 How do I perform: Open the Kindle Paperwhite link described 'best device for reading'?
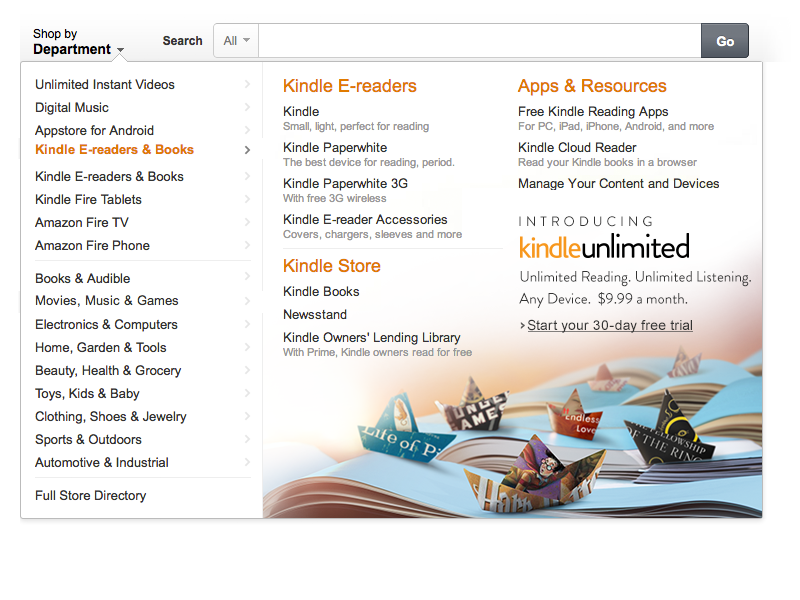335,147
